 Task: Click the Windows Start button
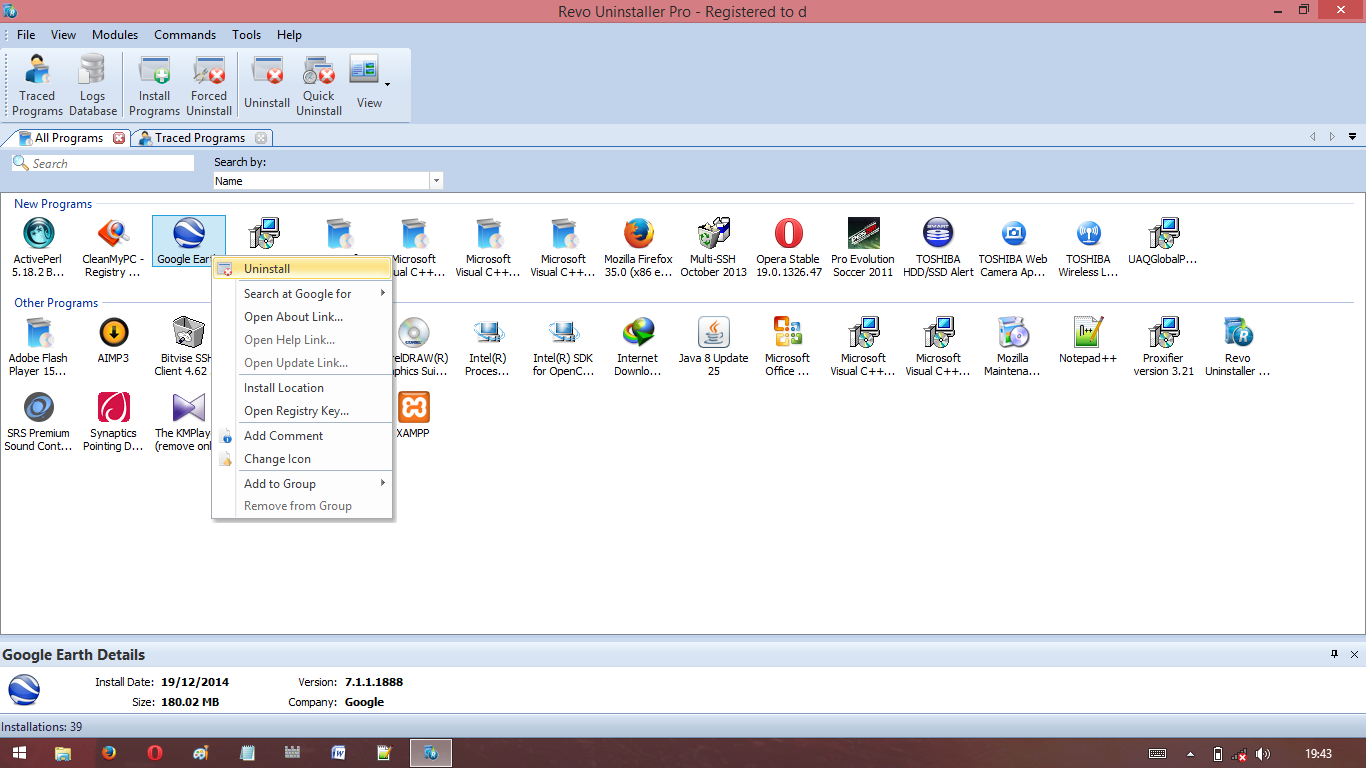(19, 753)
